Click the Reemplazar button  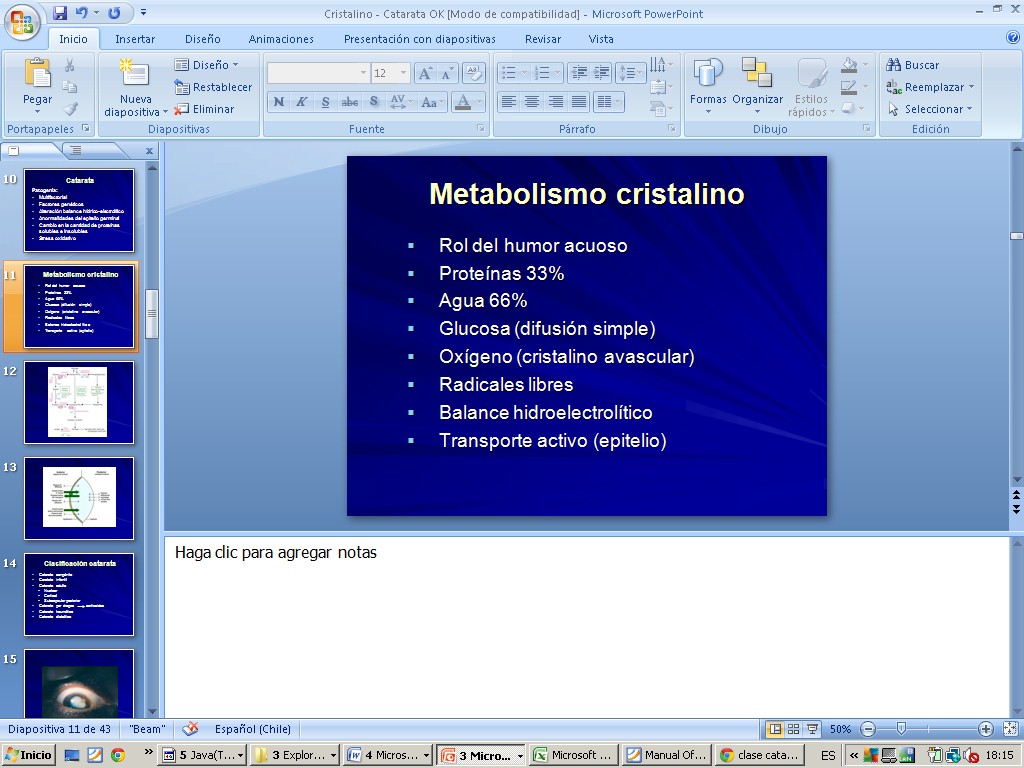coord(929,87)
